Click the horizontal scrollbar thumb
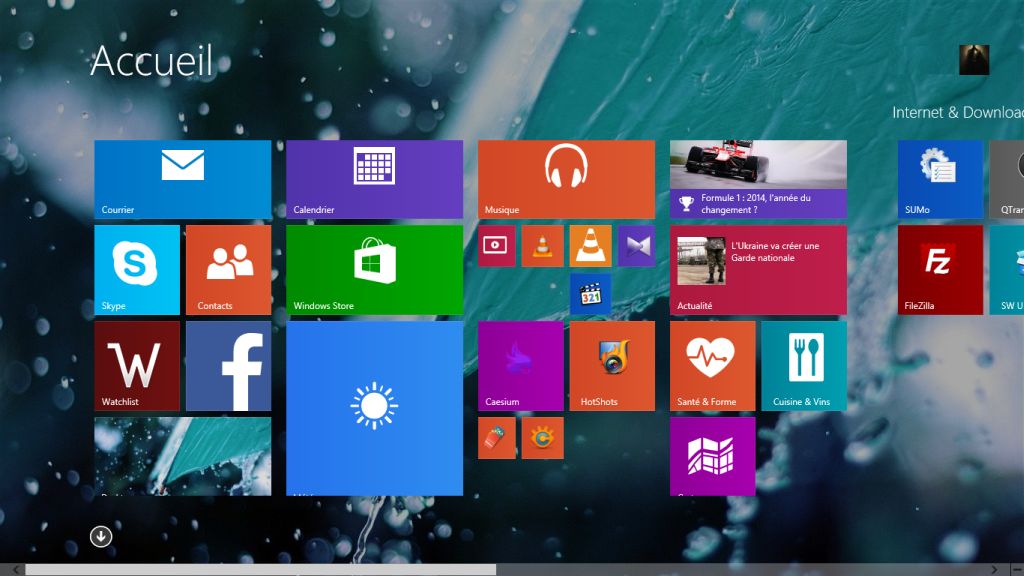Screen dimensions: 1024x576 click(261, 570)
